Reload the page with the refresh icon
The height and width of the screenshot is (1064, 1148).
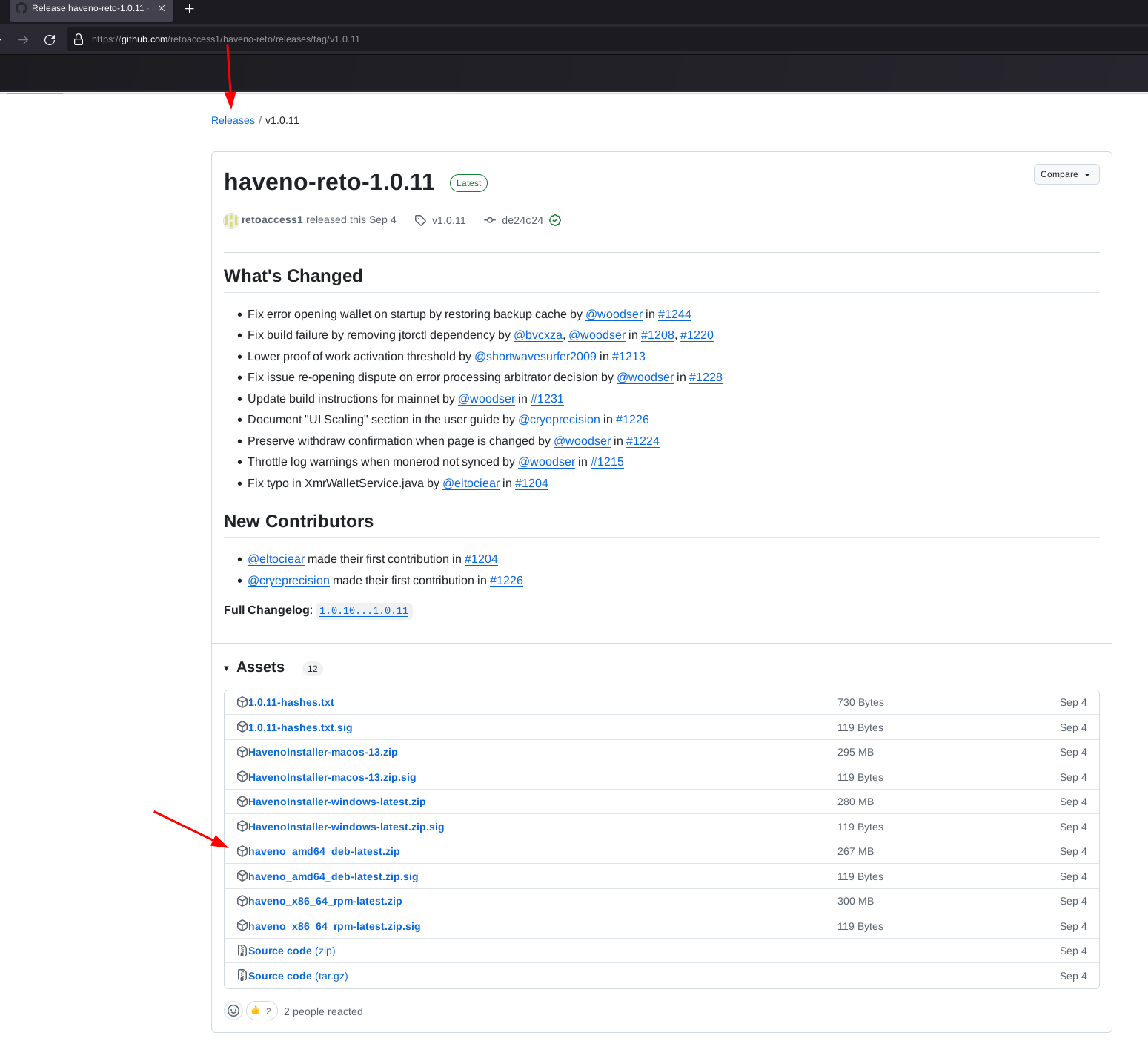(x=50, y=40)
